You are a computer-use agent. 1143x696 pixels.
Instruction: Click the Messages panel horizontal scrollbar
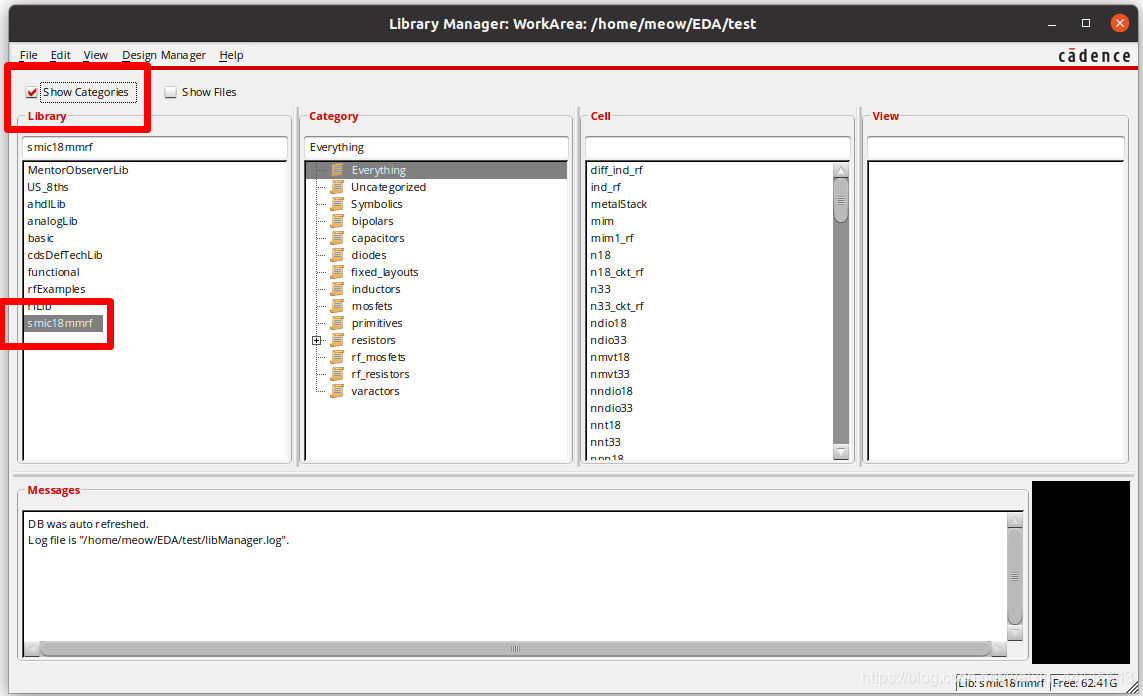point(515,649)
